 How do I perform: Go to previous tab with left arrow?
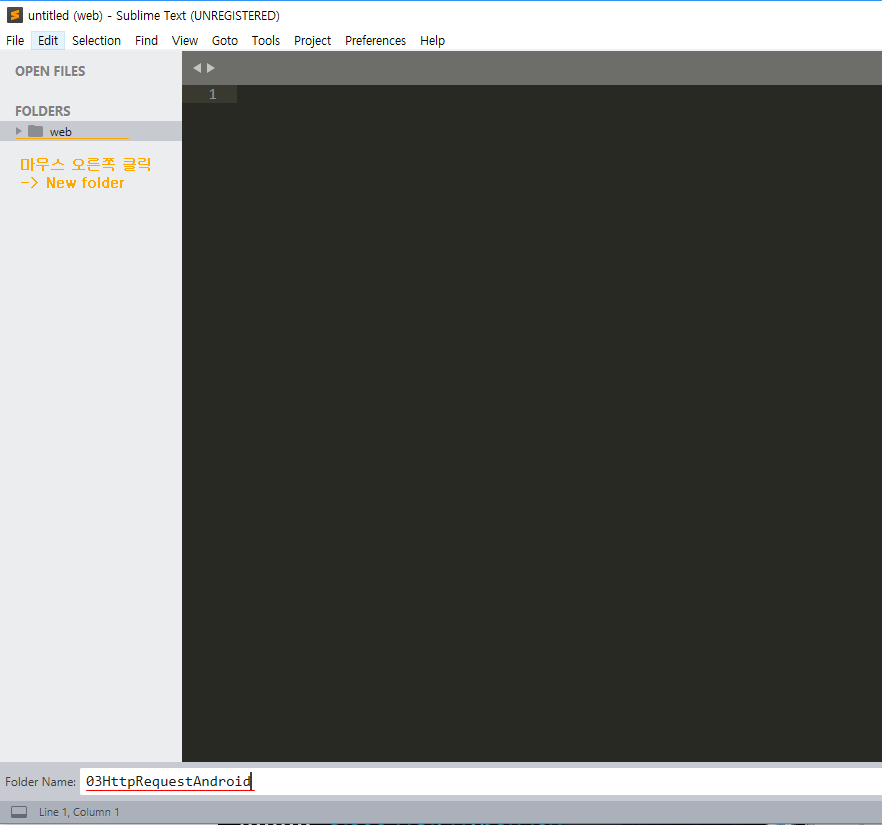(x=197, y=68)
